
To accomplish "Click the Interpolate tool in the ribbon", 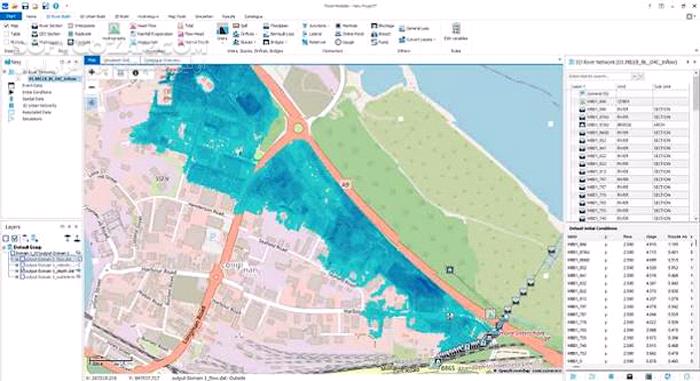I will tap(81, 26).
